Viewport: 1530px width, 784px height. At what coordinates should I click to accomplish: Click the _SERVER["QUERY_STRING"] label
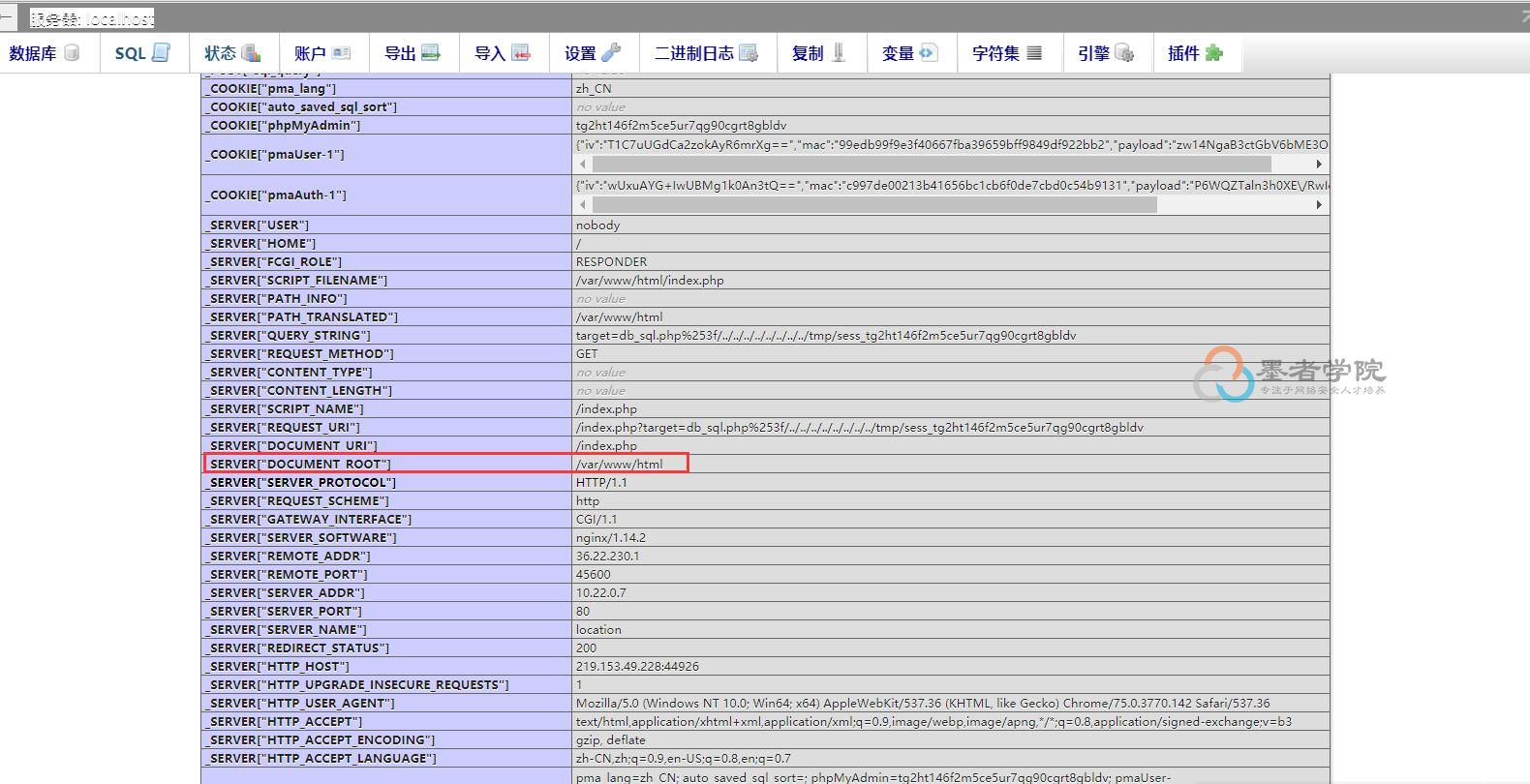coord(288,335)
